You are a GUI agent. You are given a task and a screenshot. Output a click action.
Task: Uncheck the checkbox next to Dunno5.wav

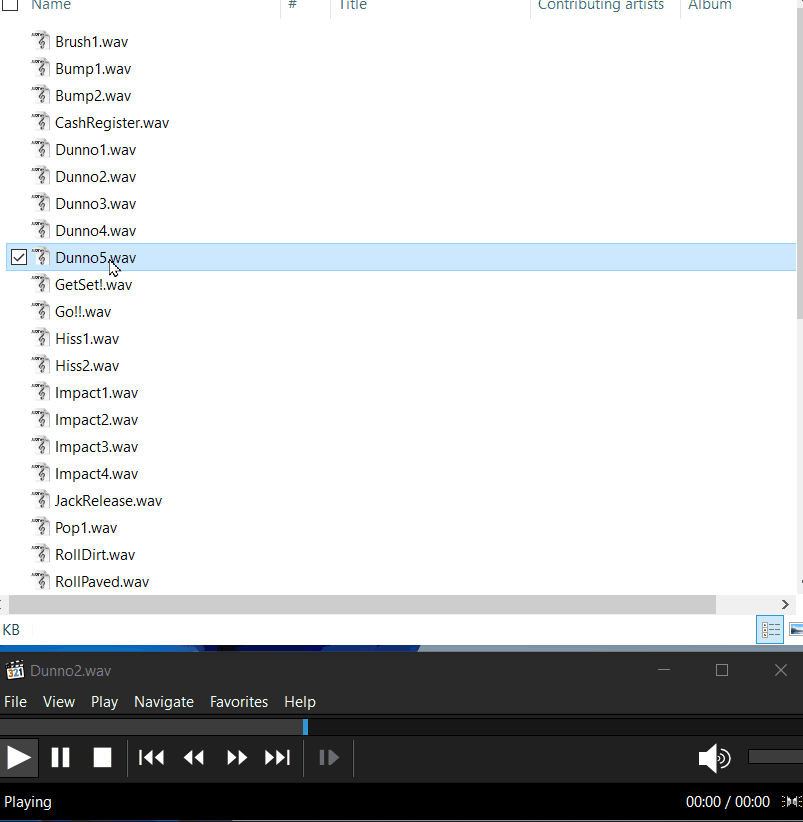pos(18,257)
